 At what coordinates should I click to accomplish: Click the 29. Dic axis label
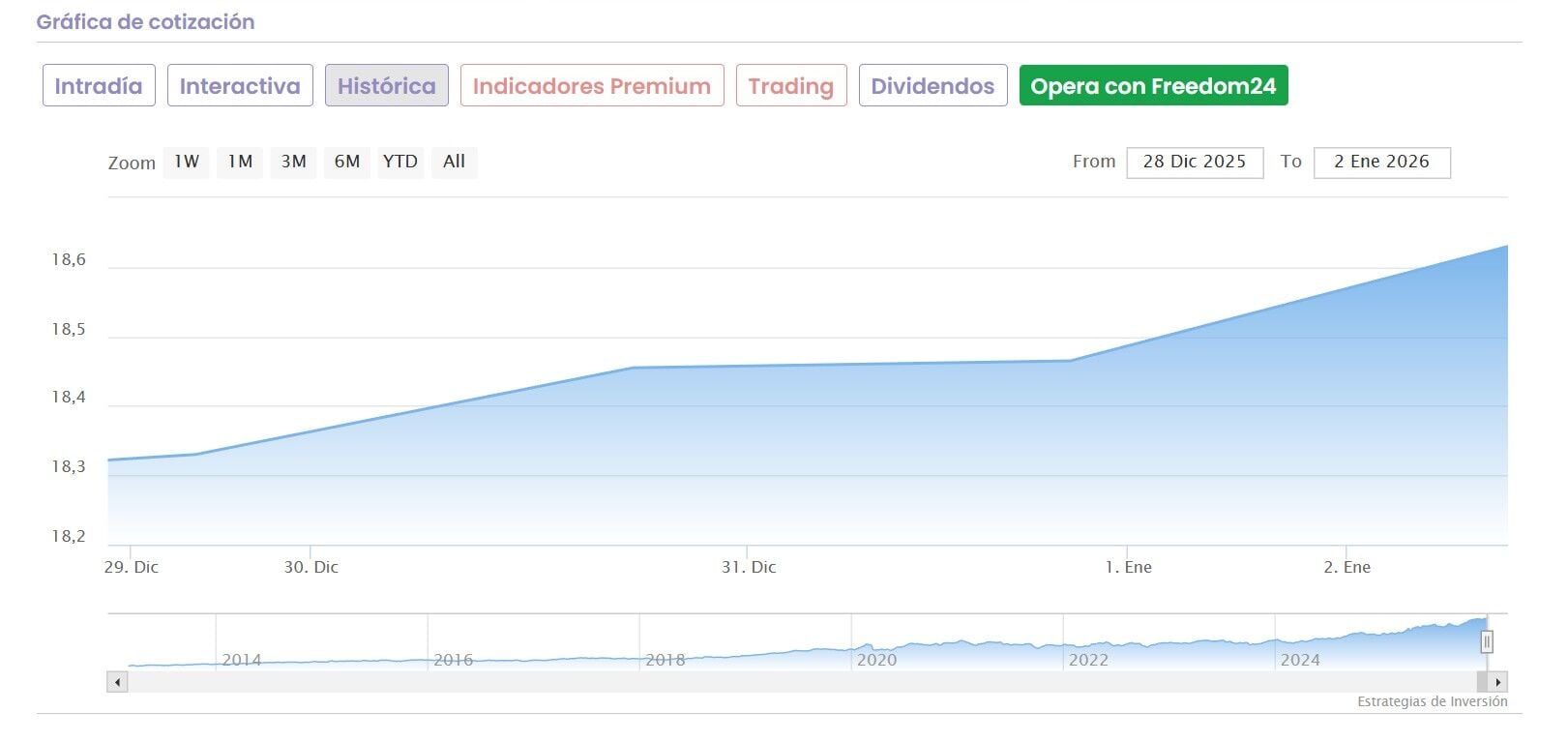coord(131,567)
